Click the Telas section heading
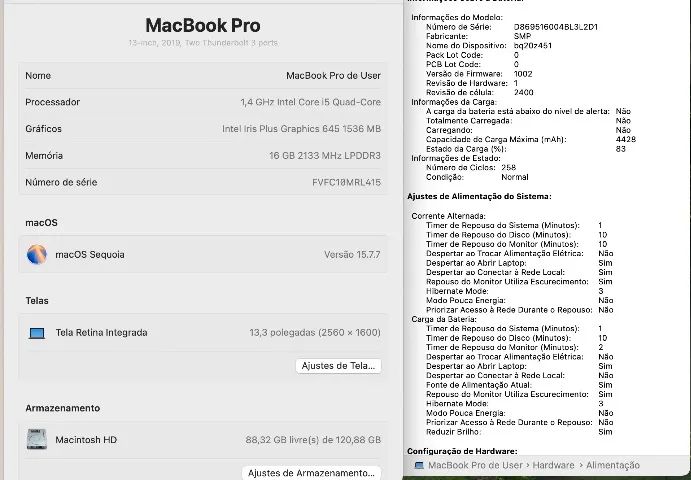Image resolution: width=691 pixels, height=480 pixels. point(37,301)
